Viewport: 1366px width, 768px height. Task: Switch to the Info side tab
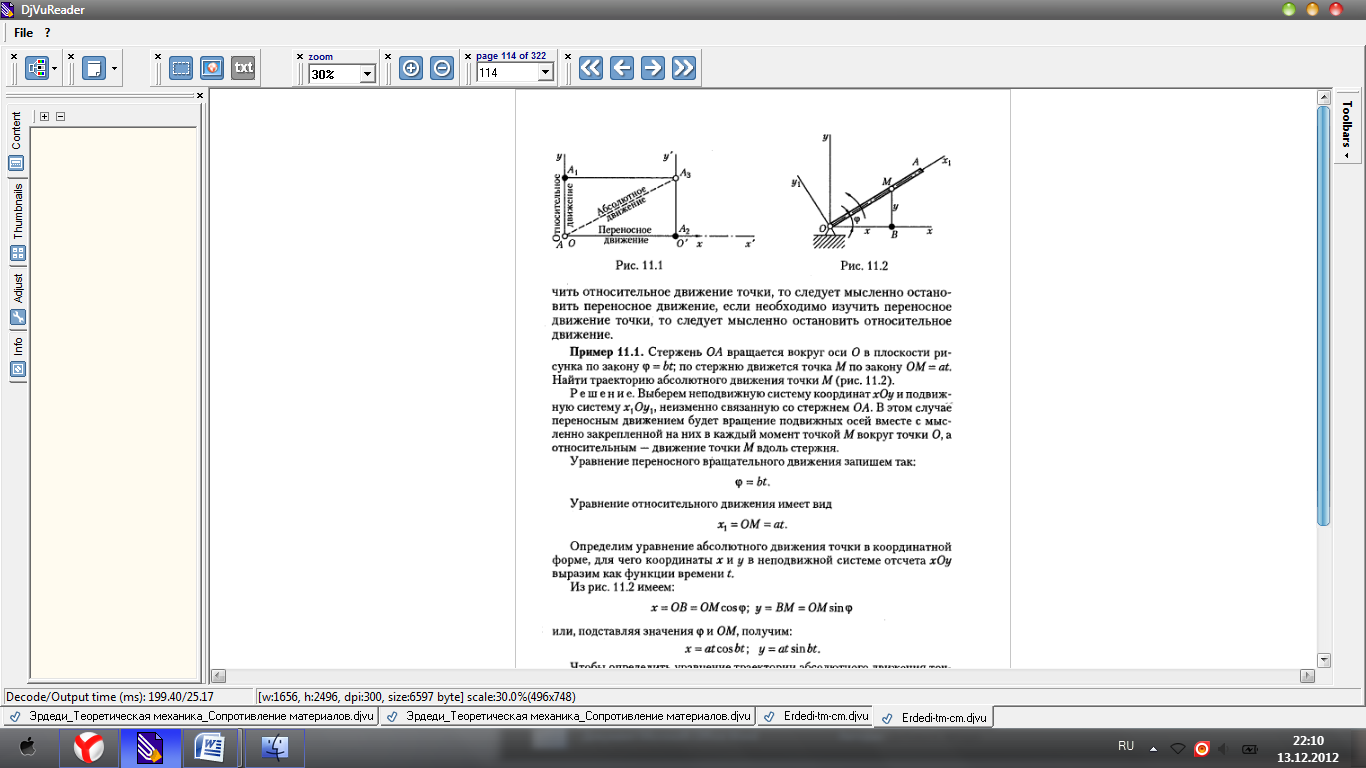coord(17,356)
